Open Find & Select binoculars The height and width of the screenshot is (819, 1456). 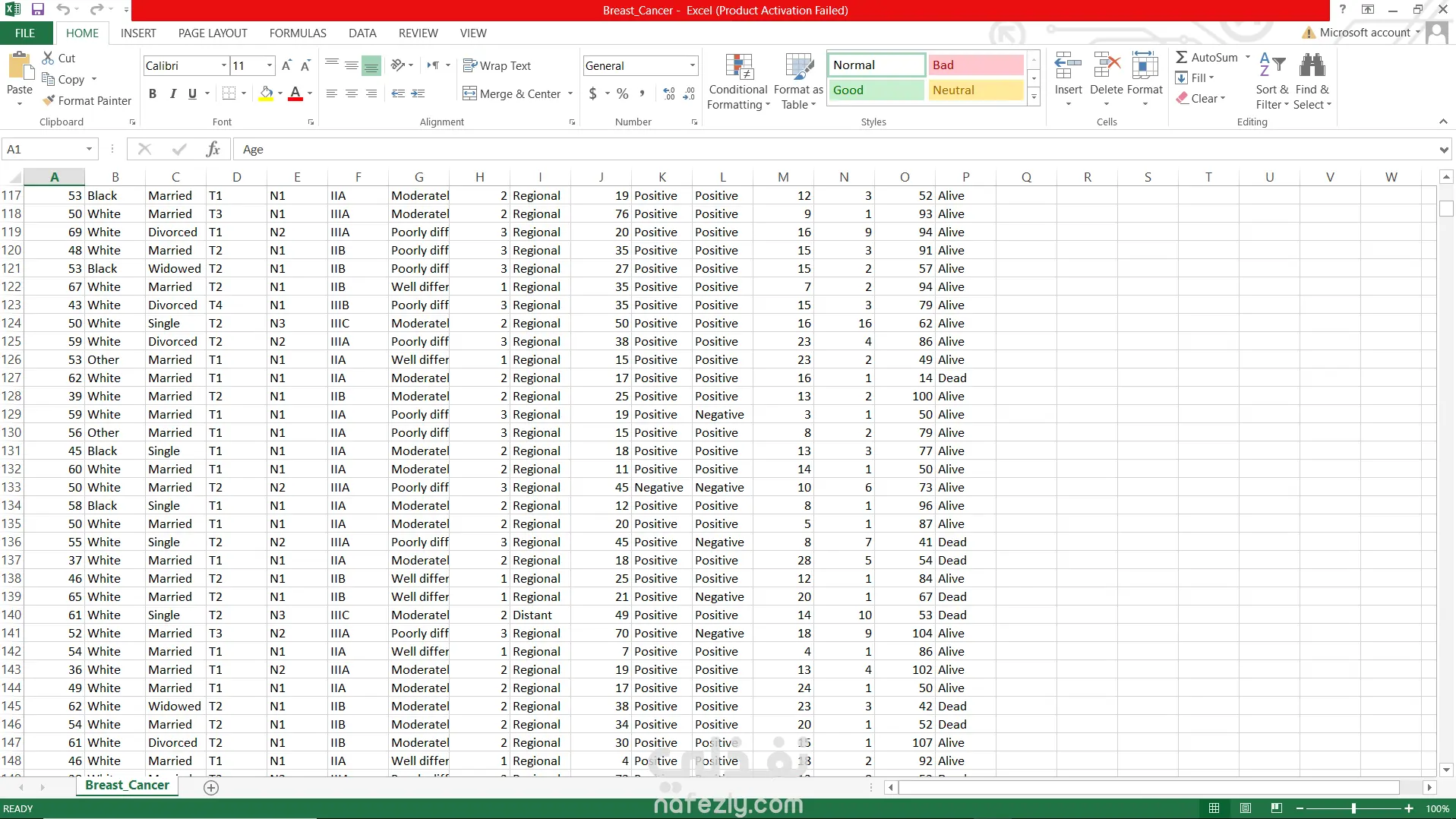click(1312, 81)
